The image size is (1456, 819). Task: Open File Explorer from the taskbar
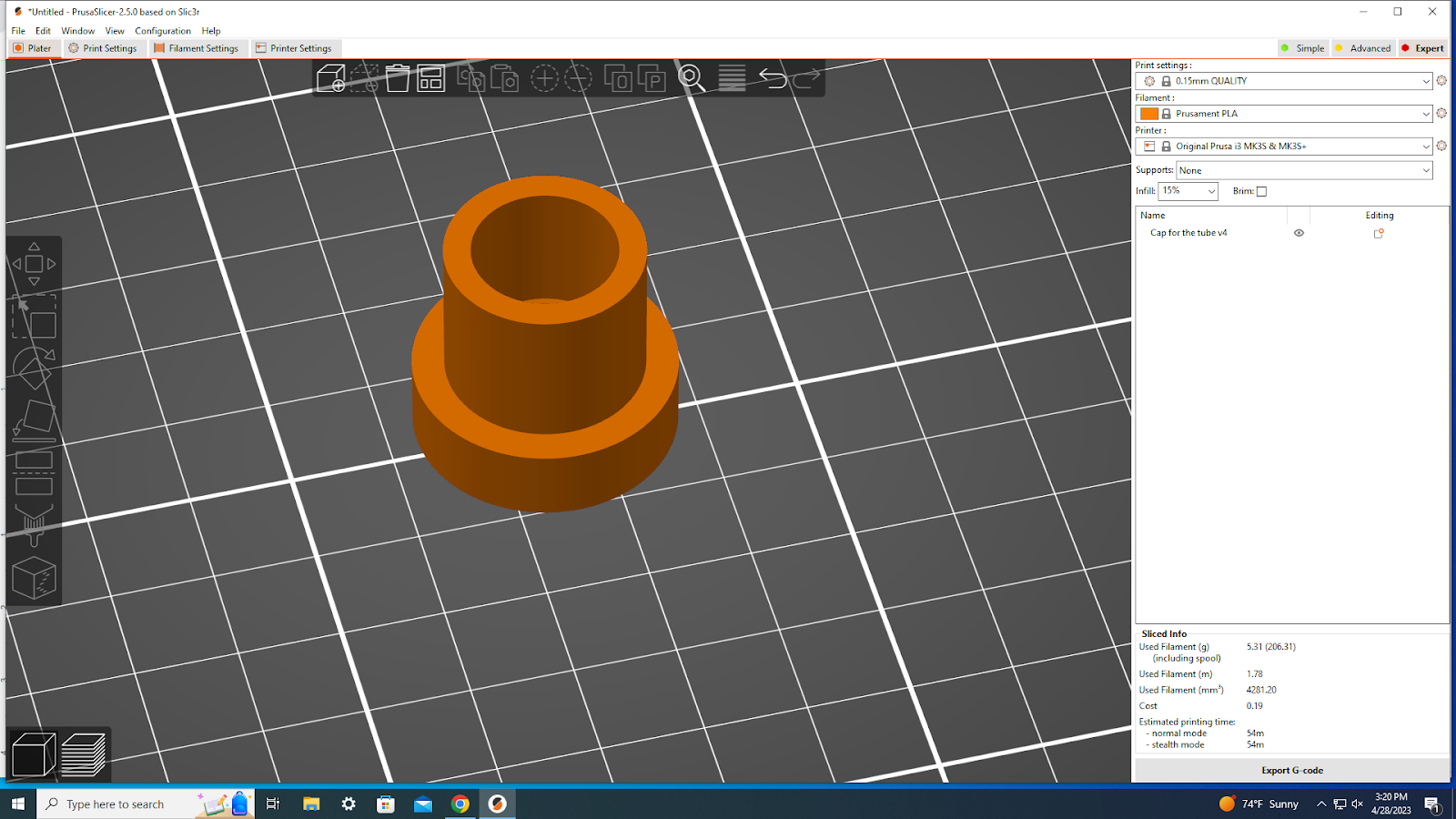[x=311, y=804]
